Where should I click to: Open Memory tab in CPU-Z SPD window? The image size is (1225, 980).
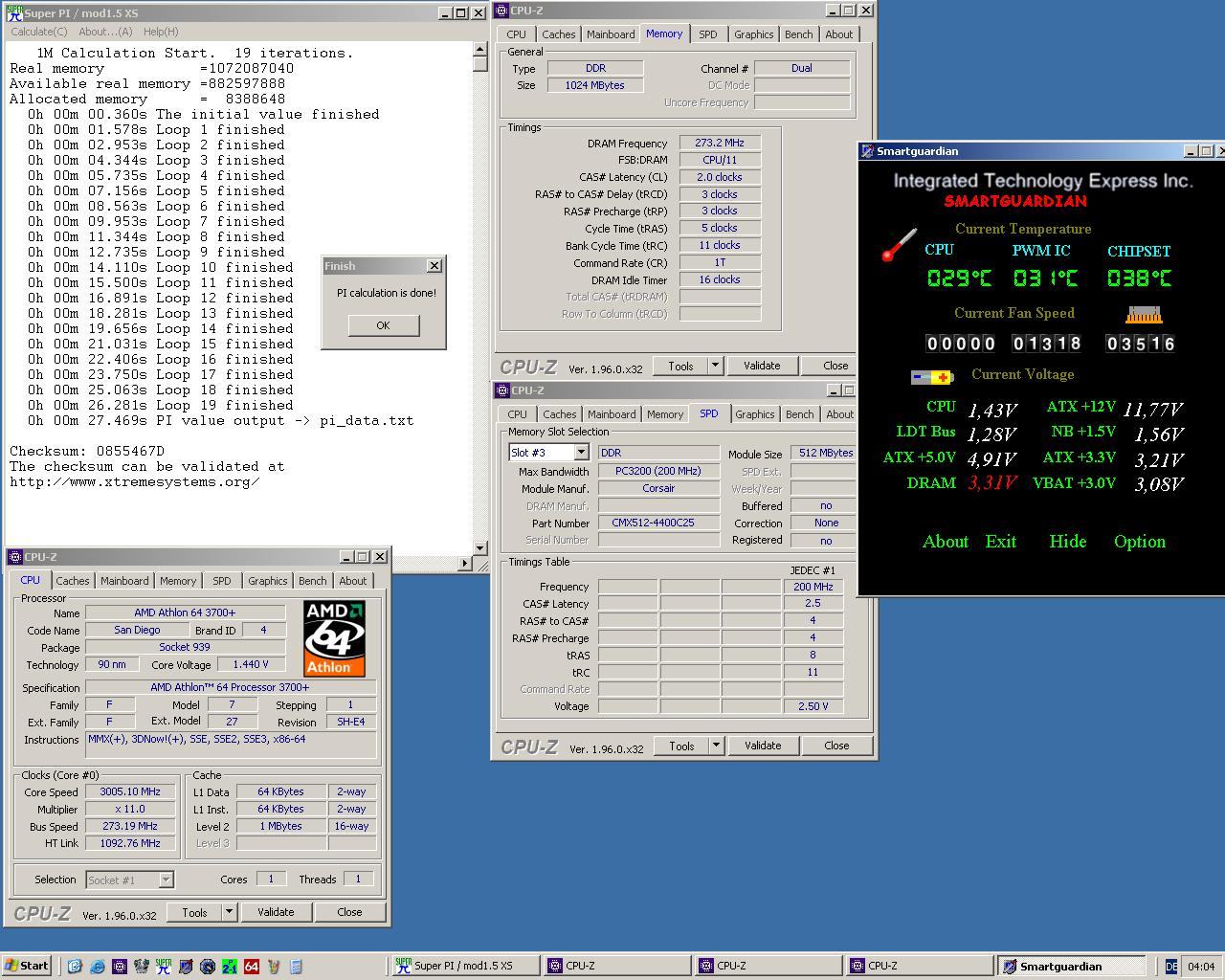(x=665, y=414)
